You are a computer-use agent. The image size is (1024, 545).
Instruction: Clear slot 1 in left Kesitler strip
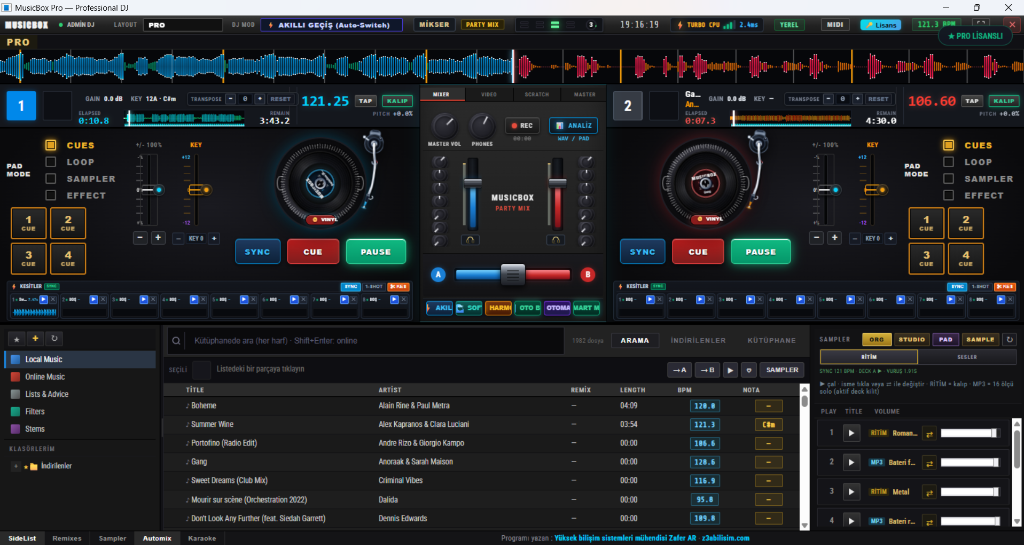pyautogui.click(x=53, y=300)
